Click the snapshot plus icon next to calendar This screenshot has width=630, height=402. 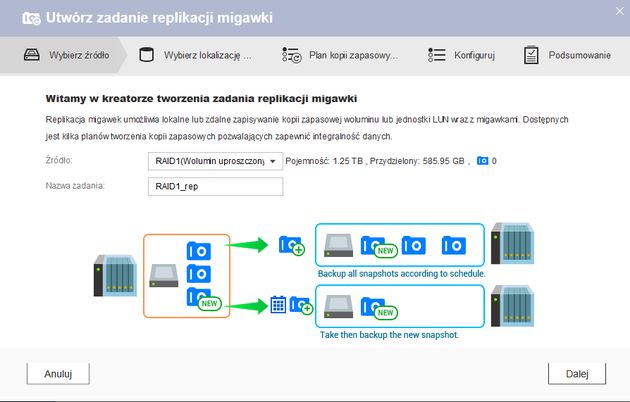pos(301,306)
